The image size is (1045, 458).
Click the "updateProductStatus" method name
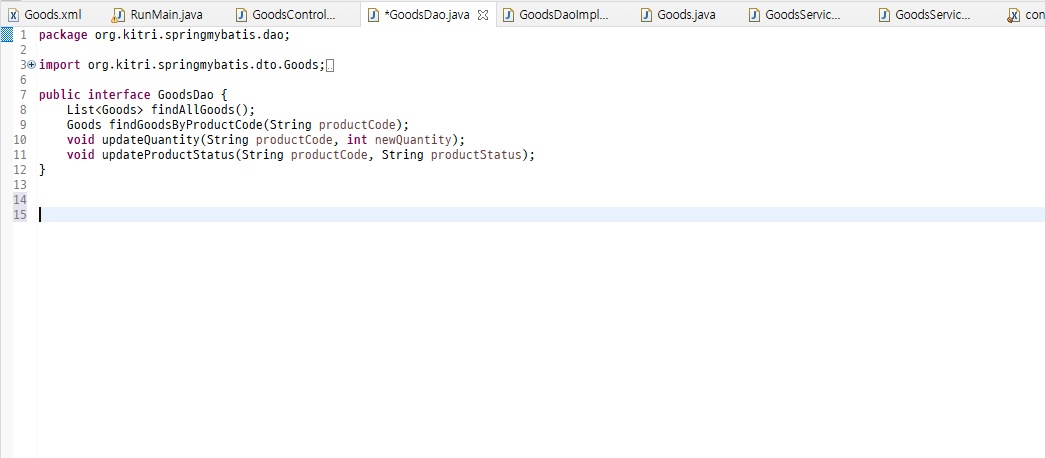(x=168, y=155)
